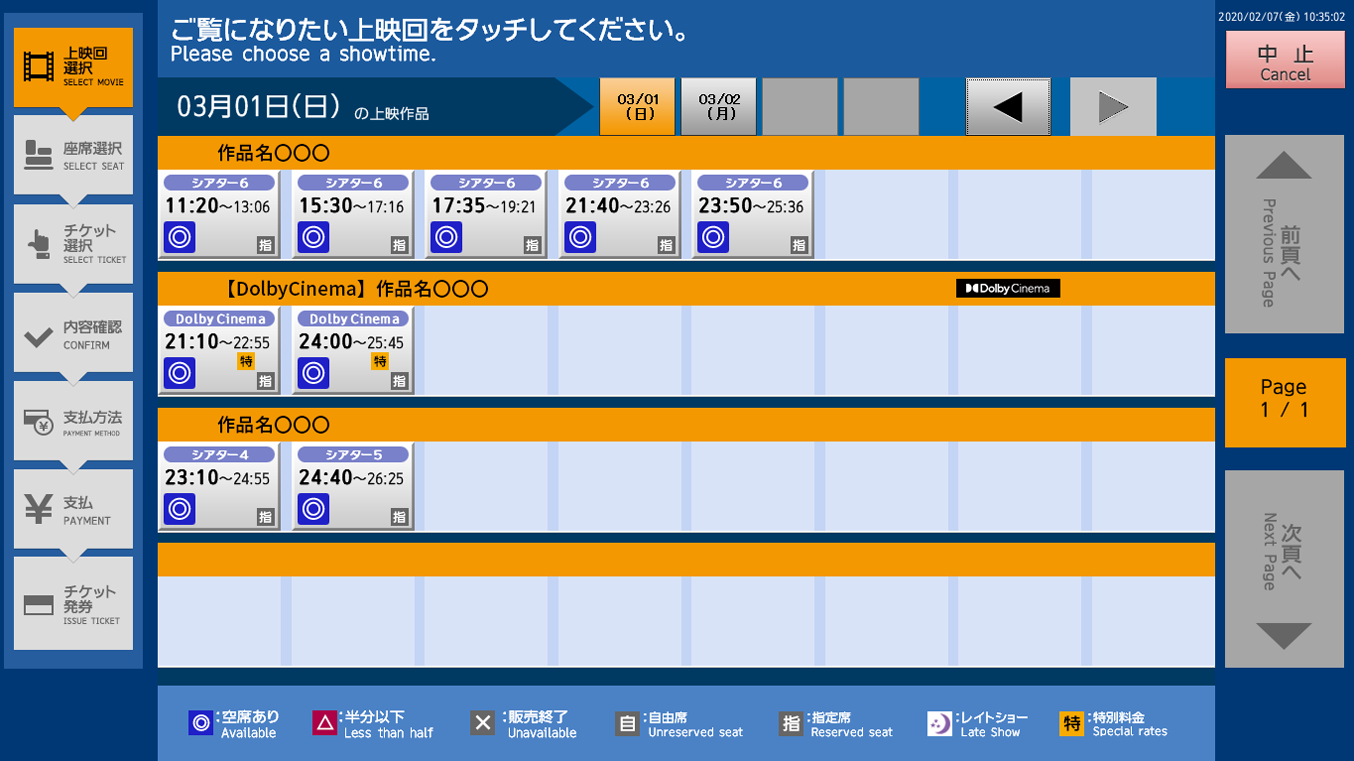Choose the Dolby Cinema 21:10 showing
The height and width of the screenshot is (761, 1354).
coord(219,350)
